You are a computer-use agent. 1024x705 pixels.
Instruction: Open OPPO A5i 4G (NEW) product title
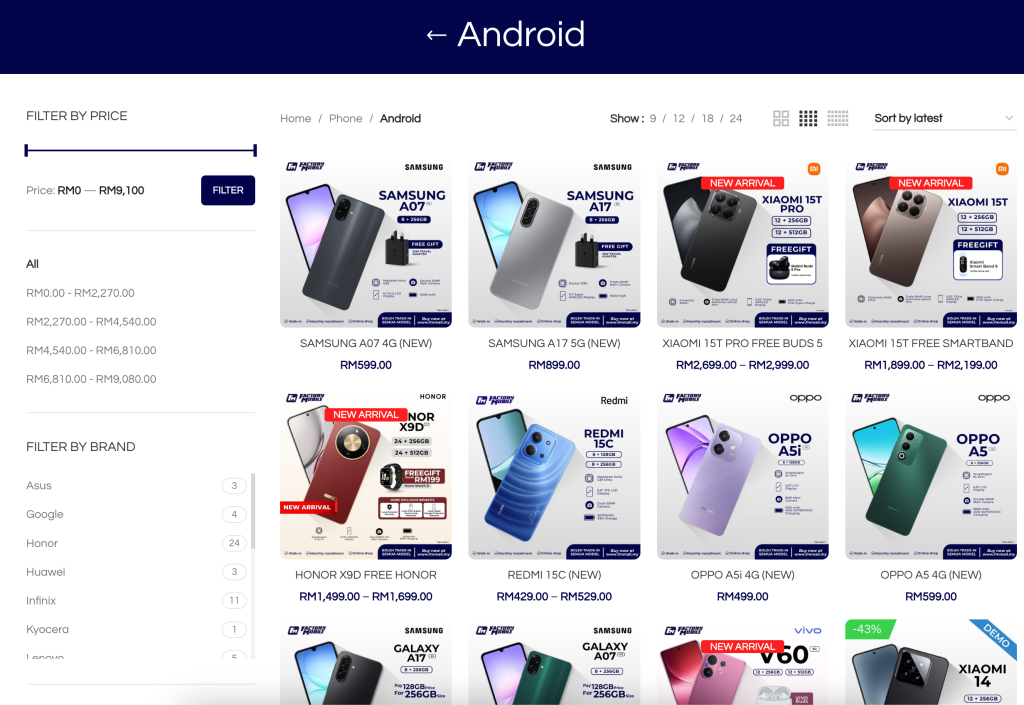743,575
